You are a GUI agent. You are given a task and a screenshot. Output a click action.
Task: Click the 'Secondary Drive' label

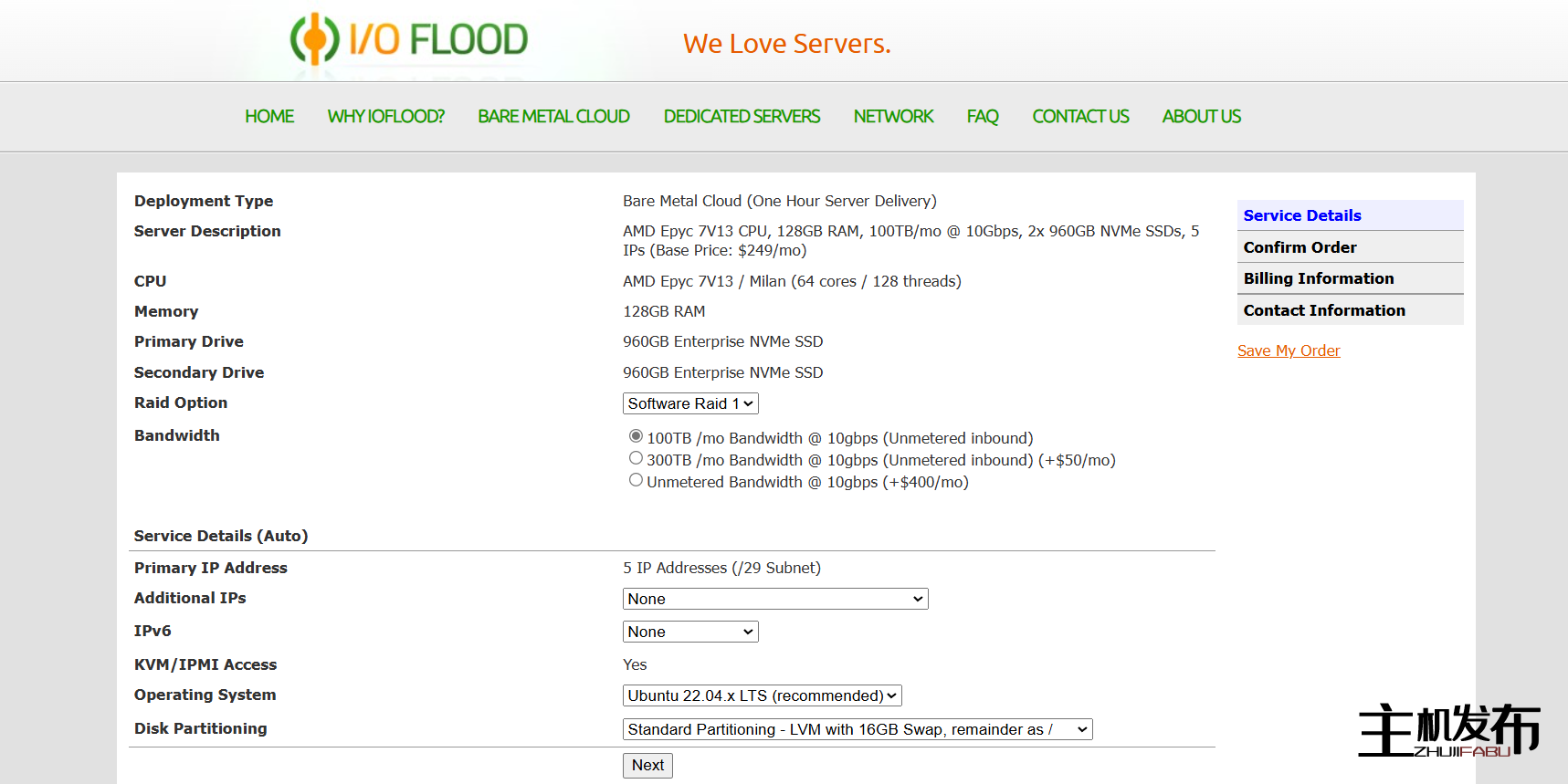[199, 372]
